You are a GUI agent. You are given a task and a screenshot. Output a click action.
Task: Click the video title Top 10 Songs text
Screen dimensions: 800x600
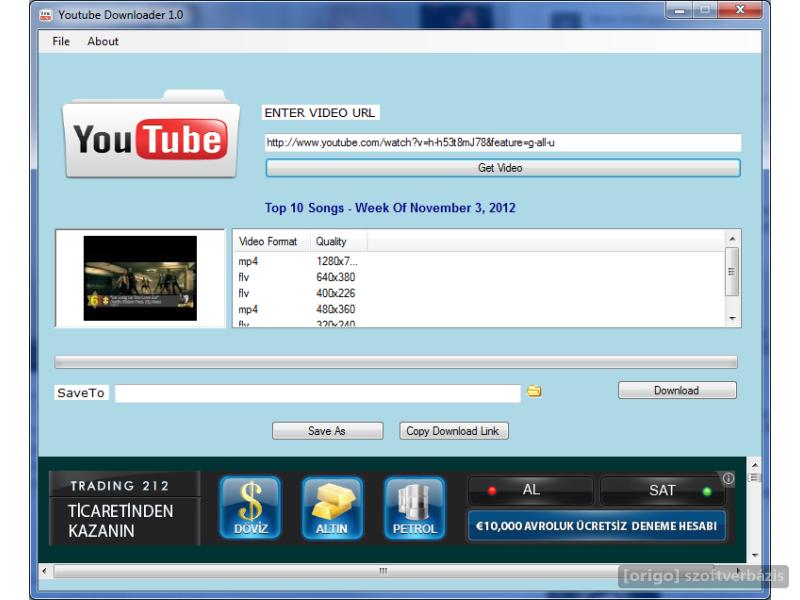(390, 208)
